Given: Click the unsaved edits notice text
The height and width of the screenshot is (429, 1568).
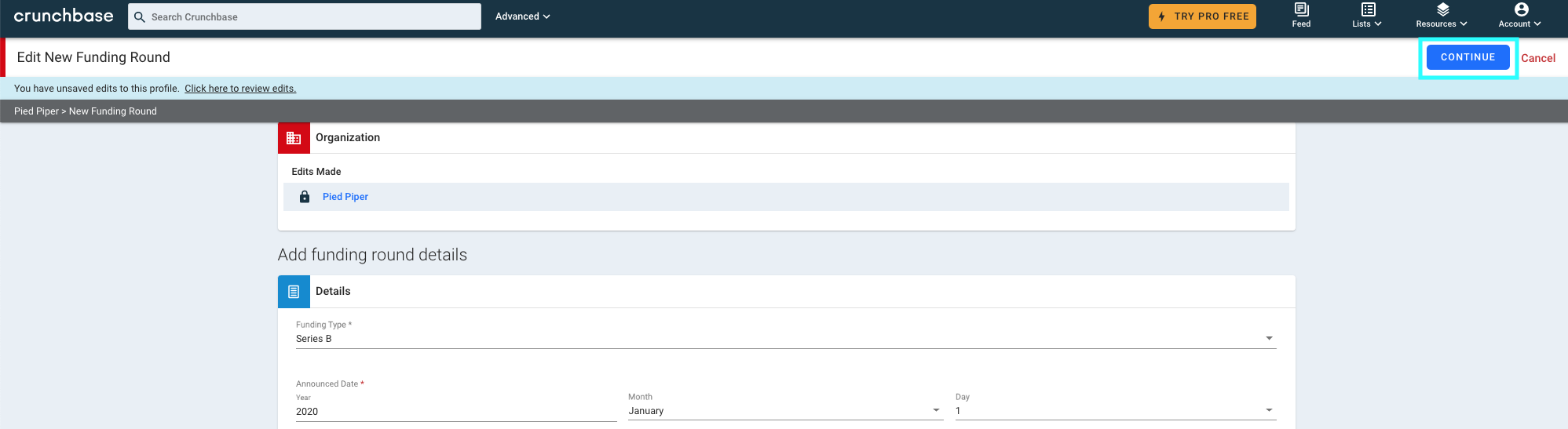Looking at the screenshot, I should (x=97, y=89).
